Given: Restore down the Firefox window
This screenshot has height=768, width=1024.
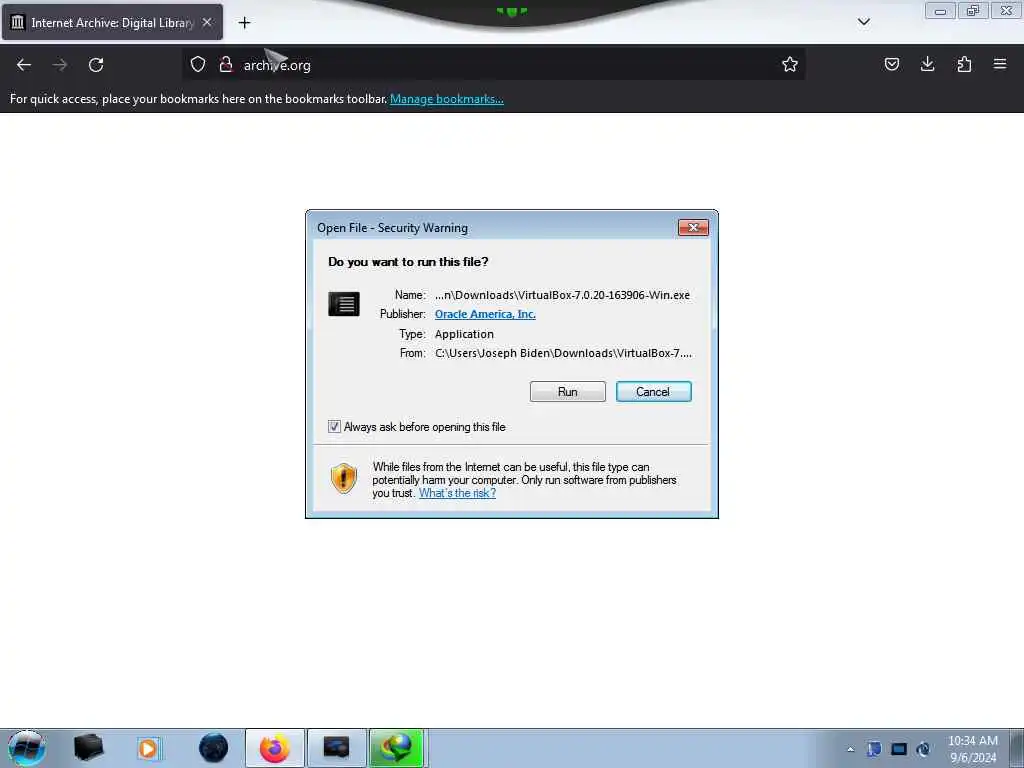Looking at the screenshot, I should (973, 10).
